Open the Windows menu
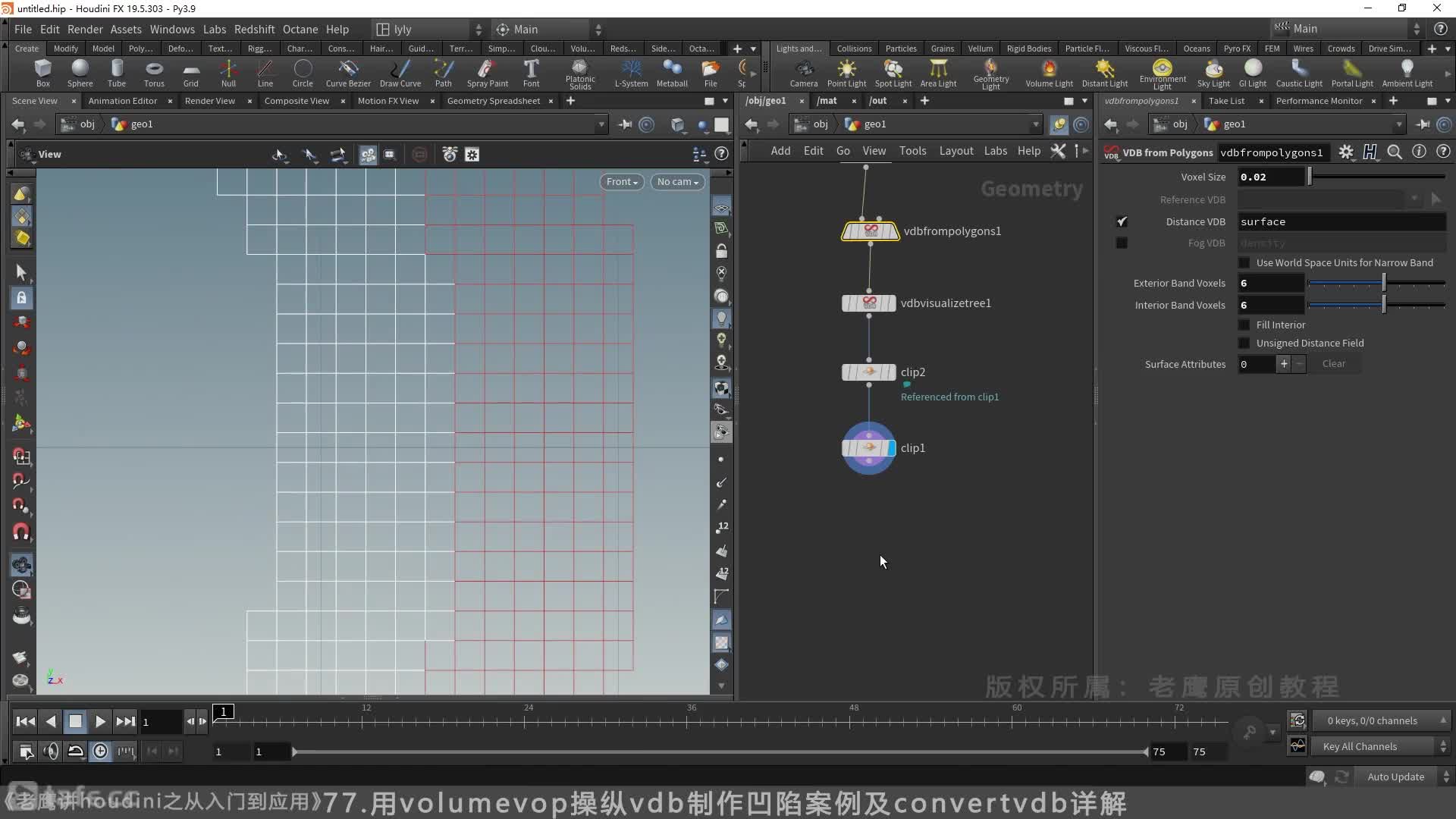The width and height of the screenshot is (1456, 819). point(172,29)
